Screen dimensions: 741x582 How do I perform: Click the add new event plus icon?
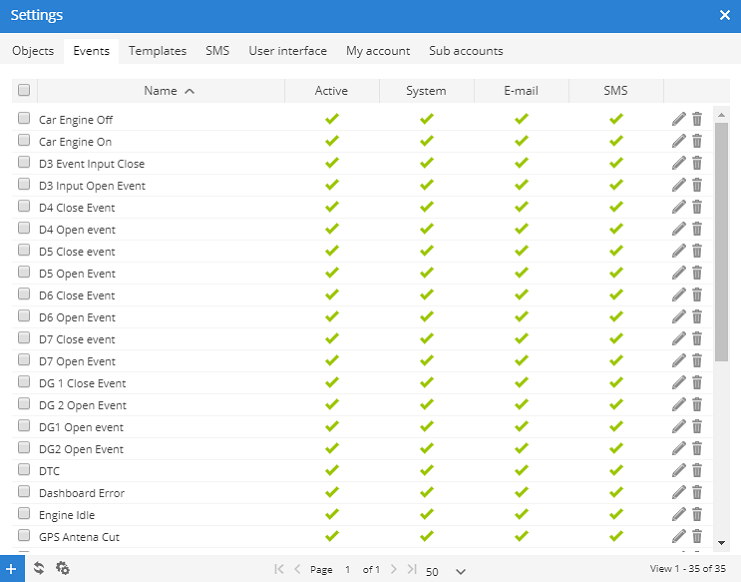[11, 568]
